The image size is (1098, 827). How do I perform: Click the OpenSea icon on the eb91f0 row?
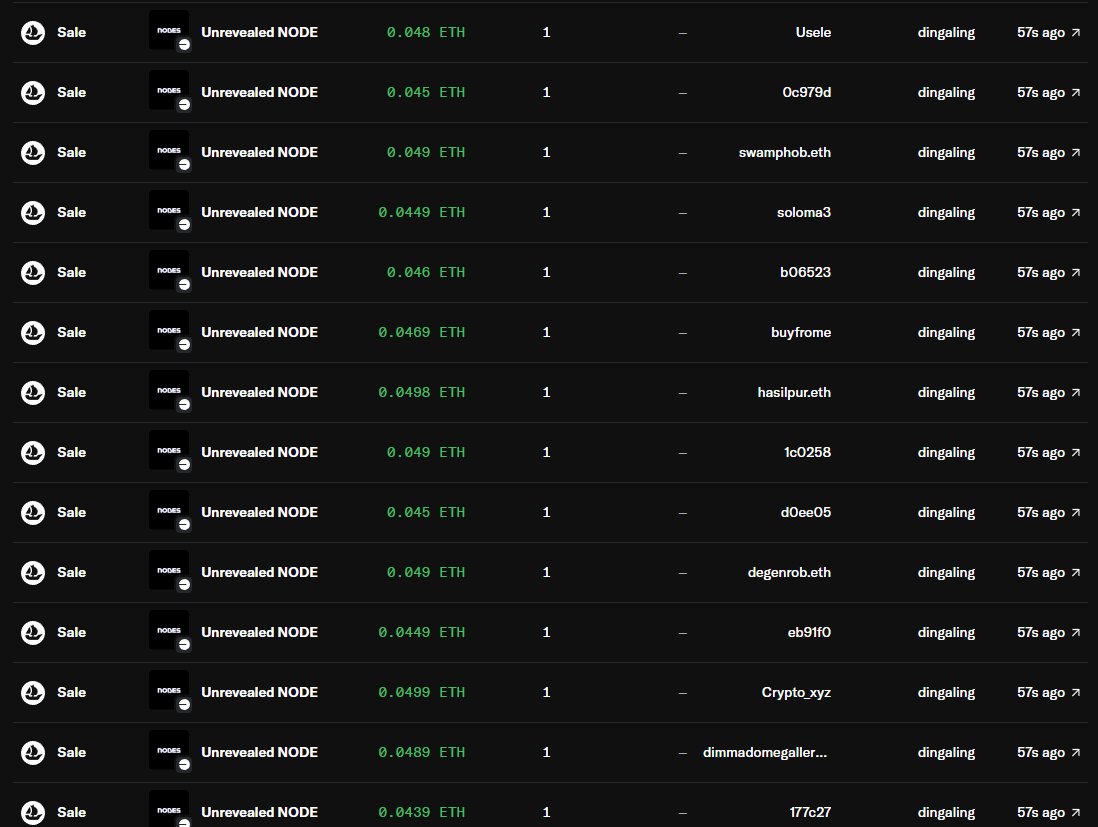(x=33, y=632)
